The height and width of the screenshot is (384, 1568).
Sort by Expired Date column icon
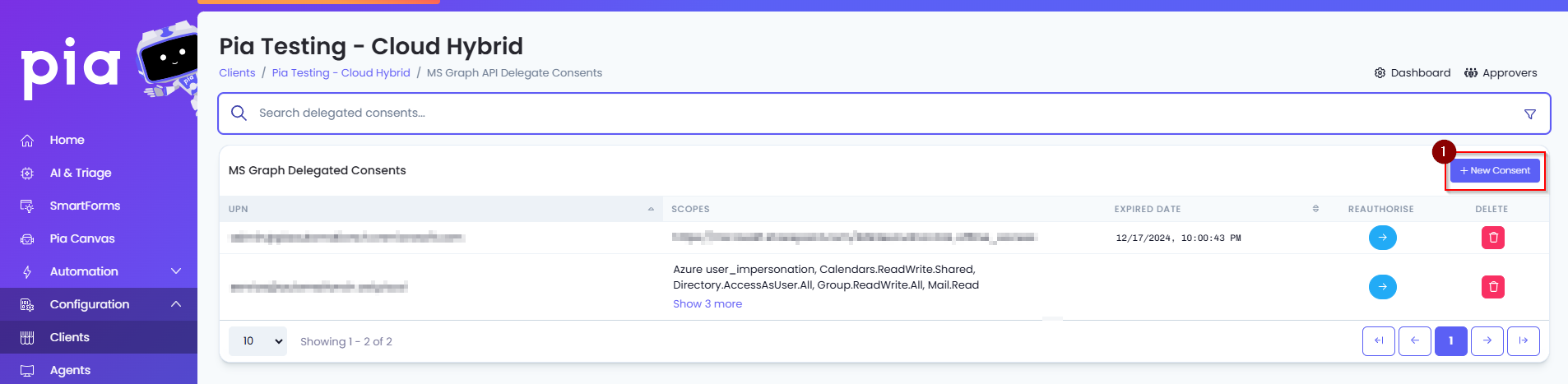pyautogui.click(x=1315, y=209)
